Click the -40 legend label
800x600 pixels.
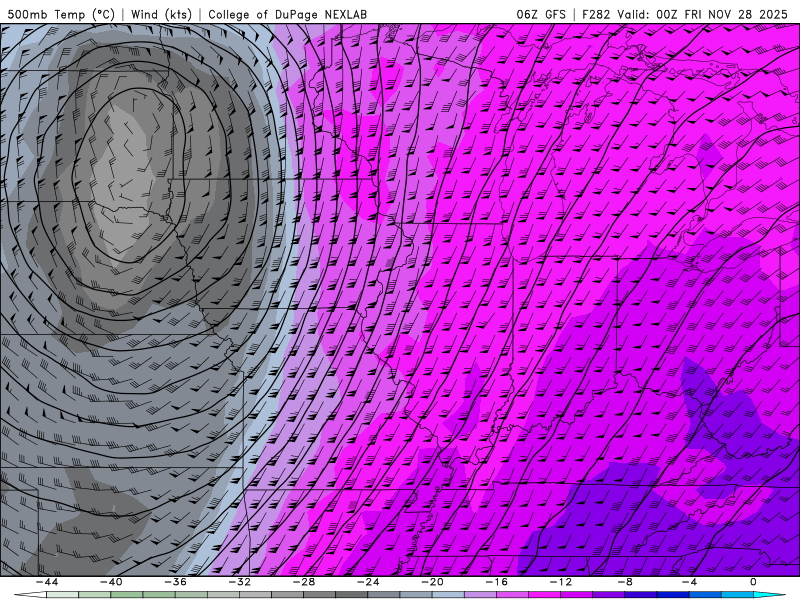111,582
